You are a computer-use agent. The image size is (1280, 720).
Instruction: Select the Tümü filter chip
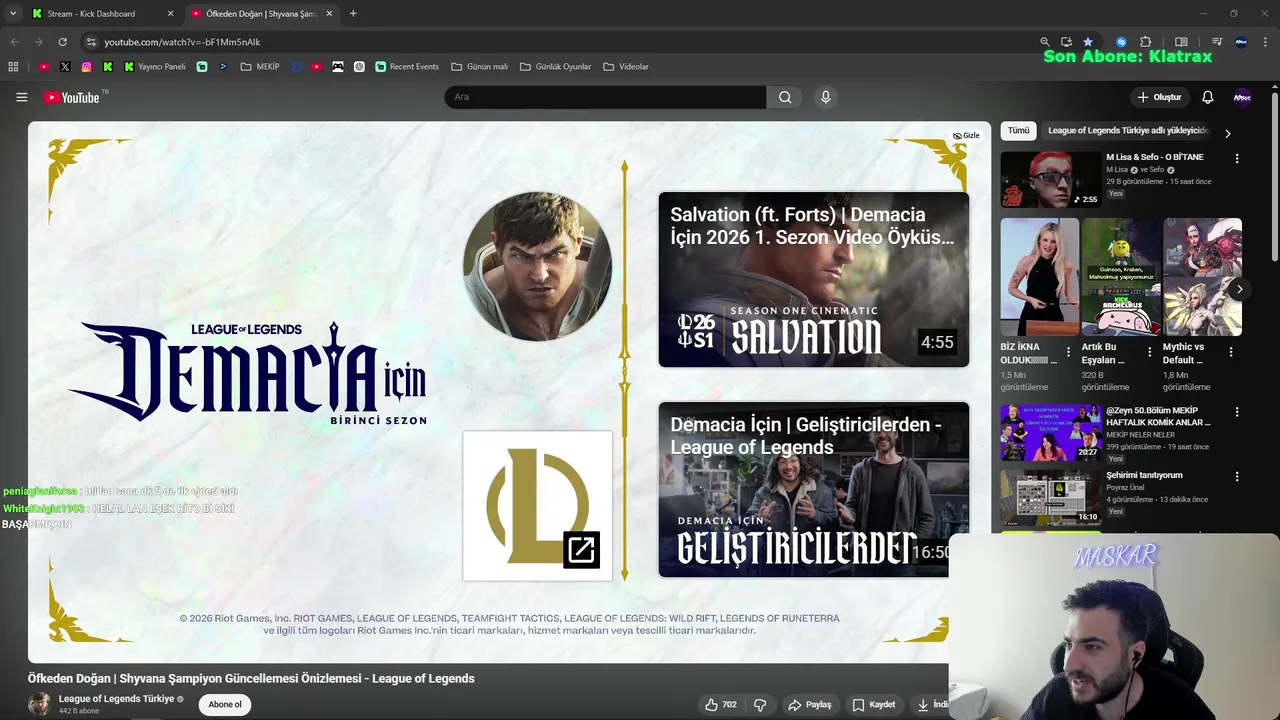[1018, 131]
